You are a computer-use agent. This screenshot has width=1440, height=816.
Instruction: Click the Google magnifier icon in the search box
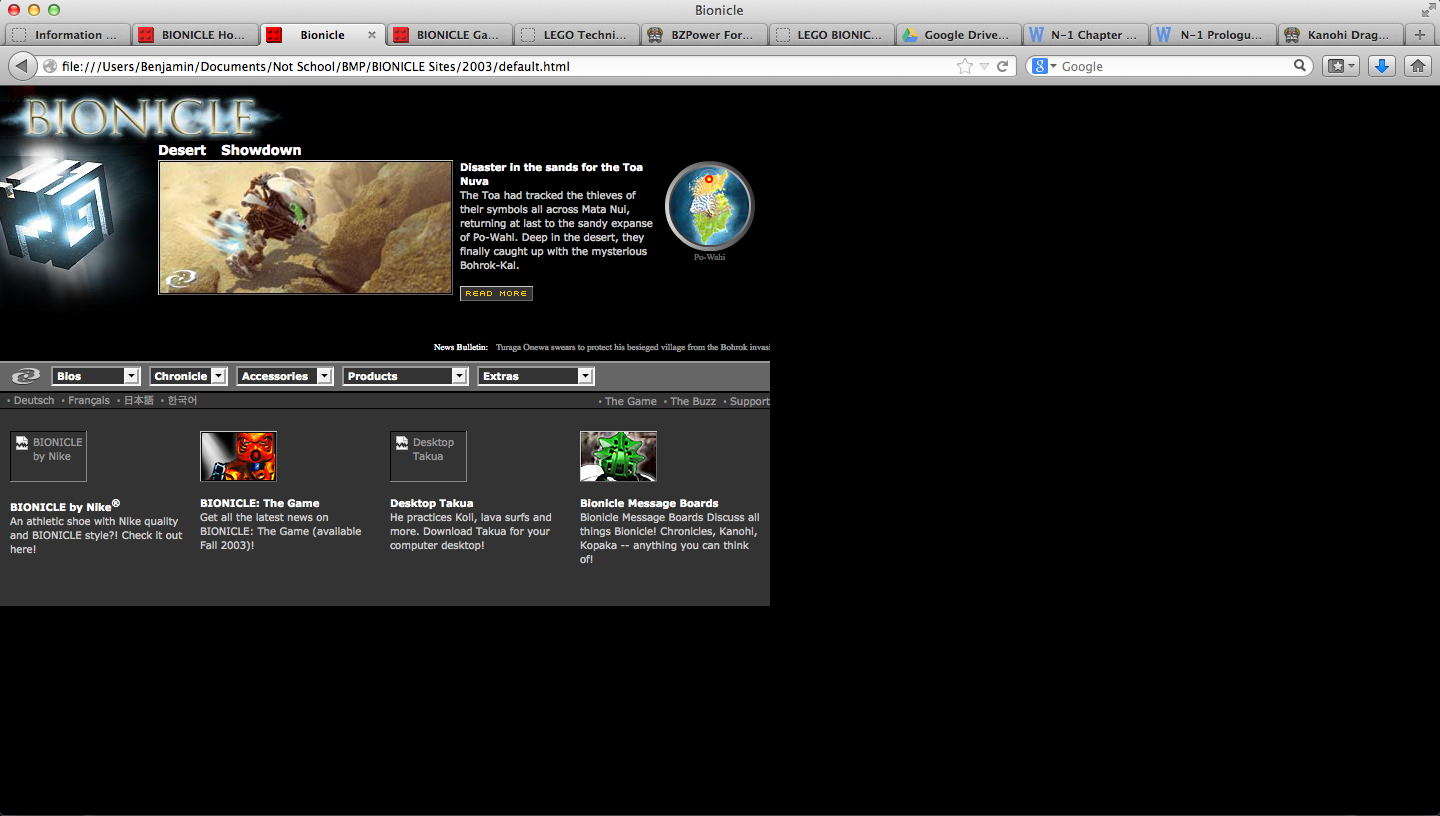coord(1299,65)
